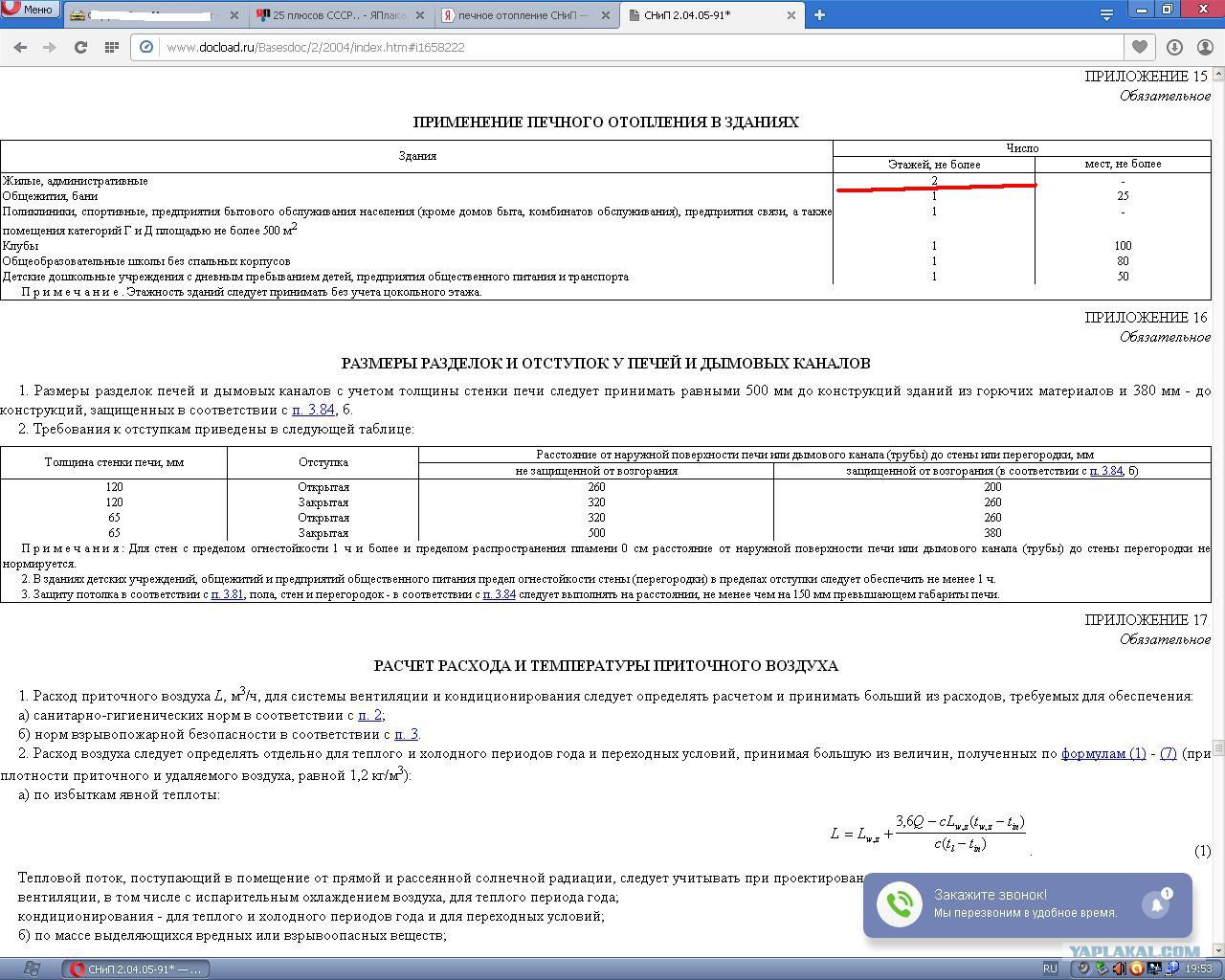The height and width of the screenshot is (980, 1225).
Task: Close the печное отопление СНиП tab
Action: pos(605,15)
